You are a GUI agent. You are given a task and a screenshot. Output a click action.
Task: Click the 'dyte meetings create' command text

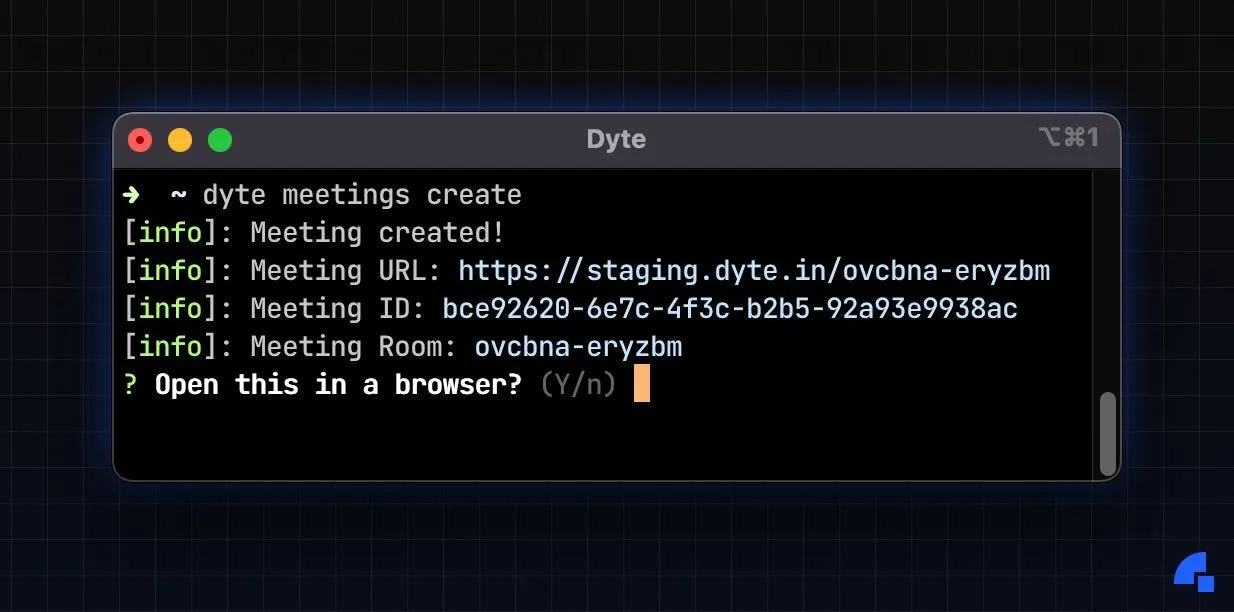pyautogui.click(x=362, y=194)
